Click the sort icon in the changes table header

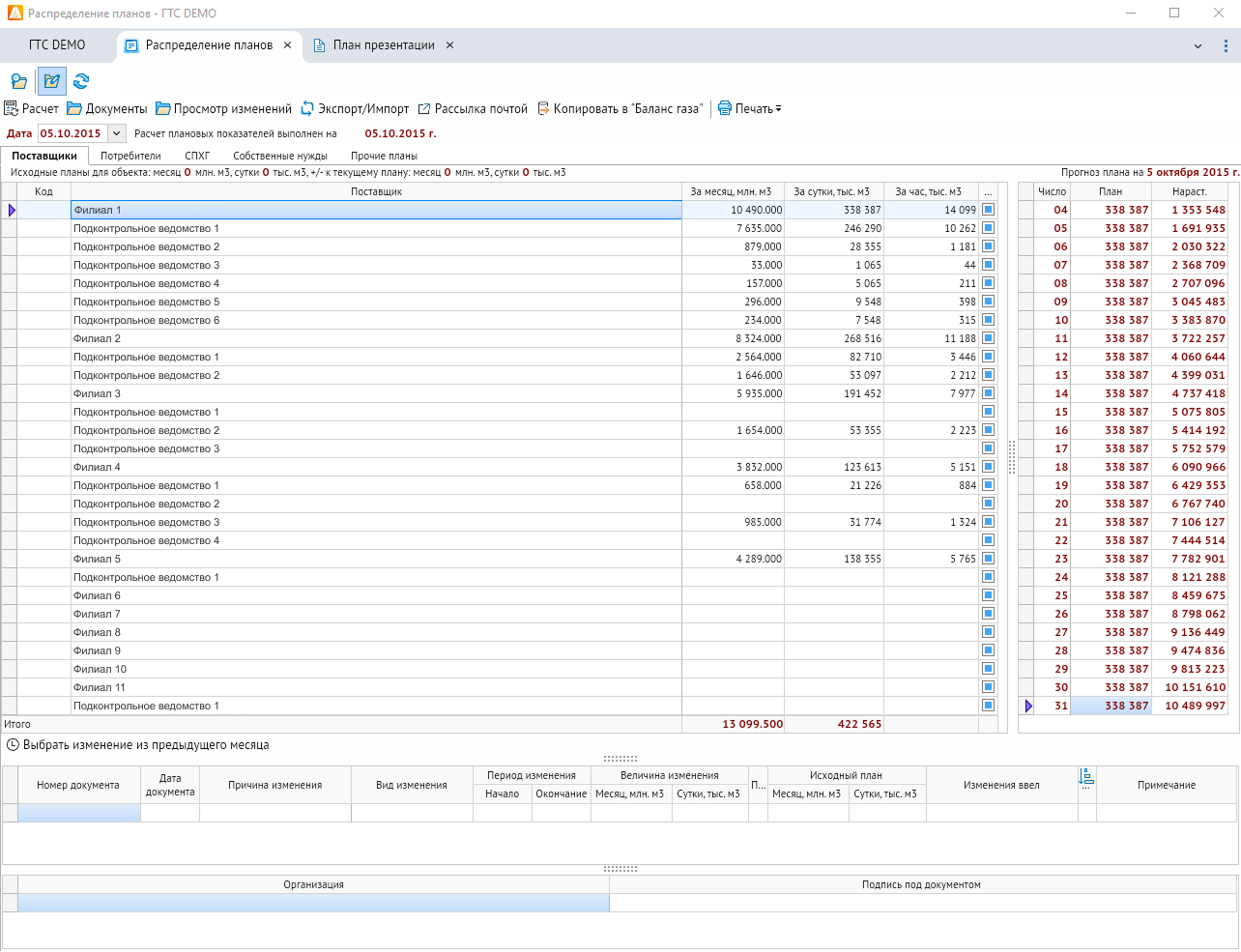(x=1086, y=777)
